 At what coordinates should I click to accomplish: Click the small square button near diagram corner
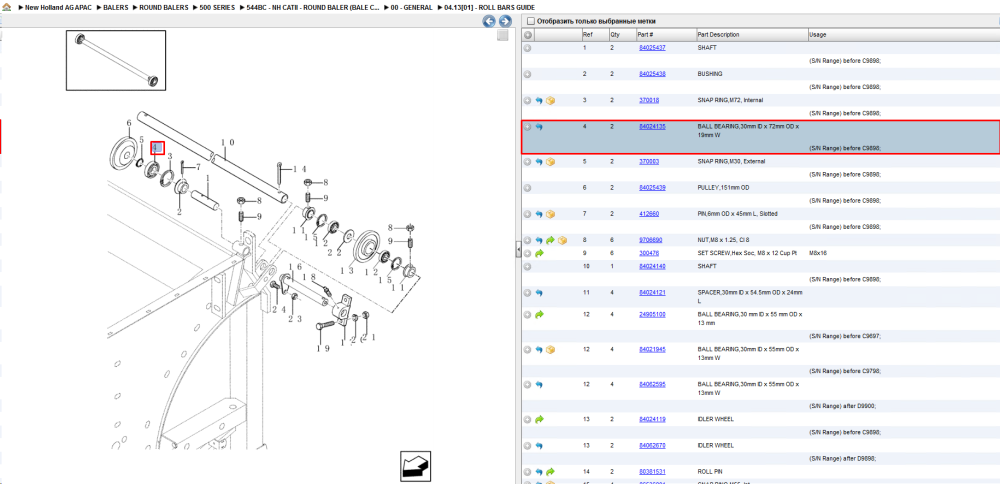503,35
